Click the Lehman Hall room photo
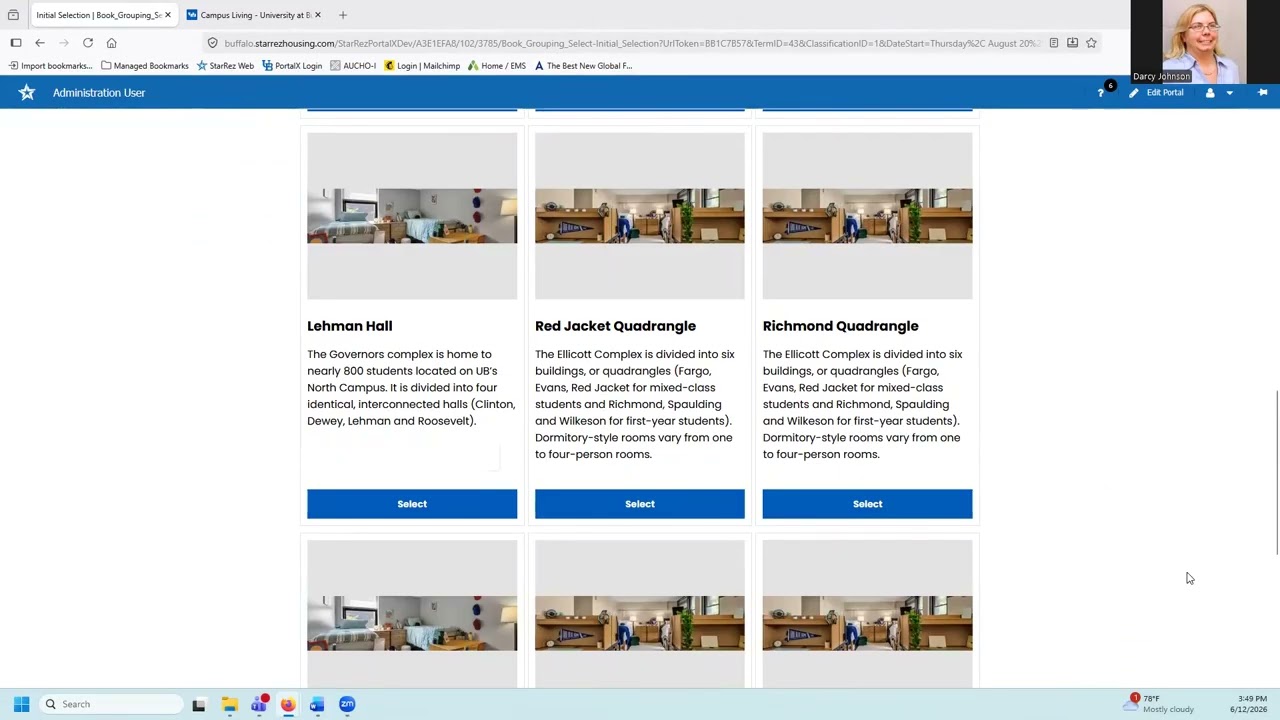This screenshot has width=1280, height=720. pyautogui.click(x=412, y=216)
